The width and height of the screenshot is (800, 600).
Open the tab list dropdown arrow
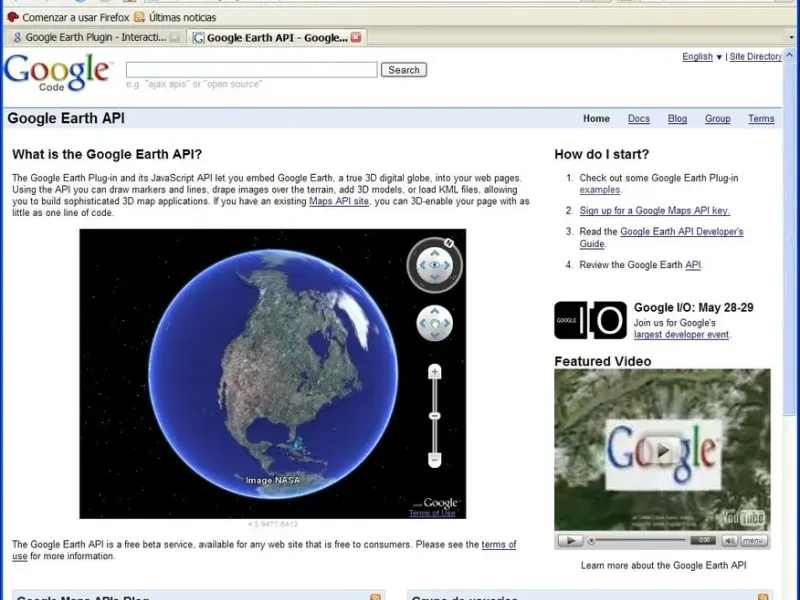point(790,38)
